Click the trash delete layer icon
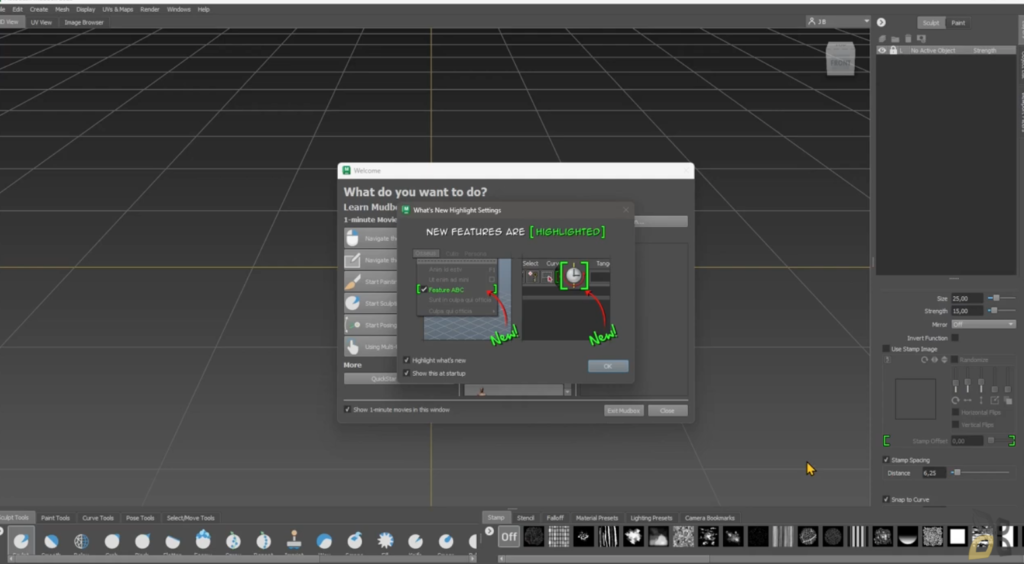The width and height of the screenshot is (1024, 564). coord(908,39)
